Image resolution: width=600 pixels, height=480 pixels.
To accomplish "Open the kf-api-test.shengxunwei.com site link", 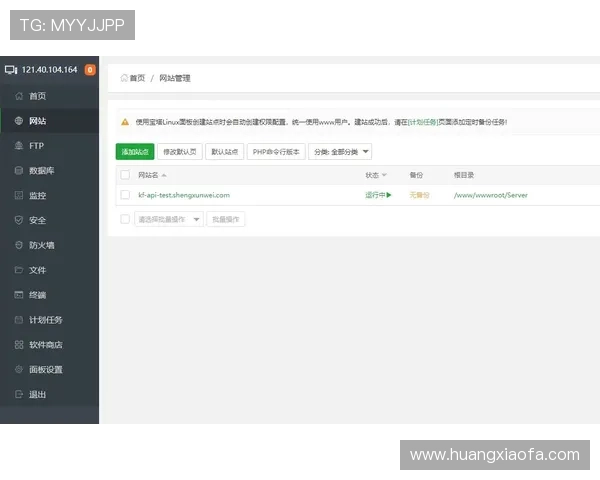I will [x=184, y=195].
